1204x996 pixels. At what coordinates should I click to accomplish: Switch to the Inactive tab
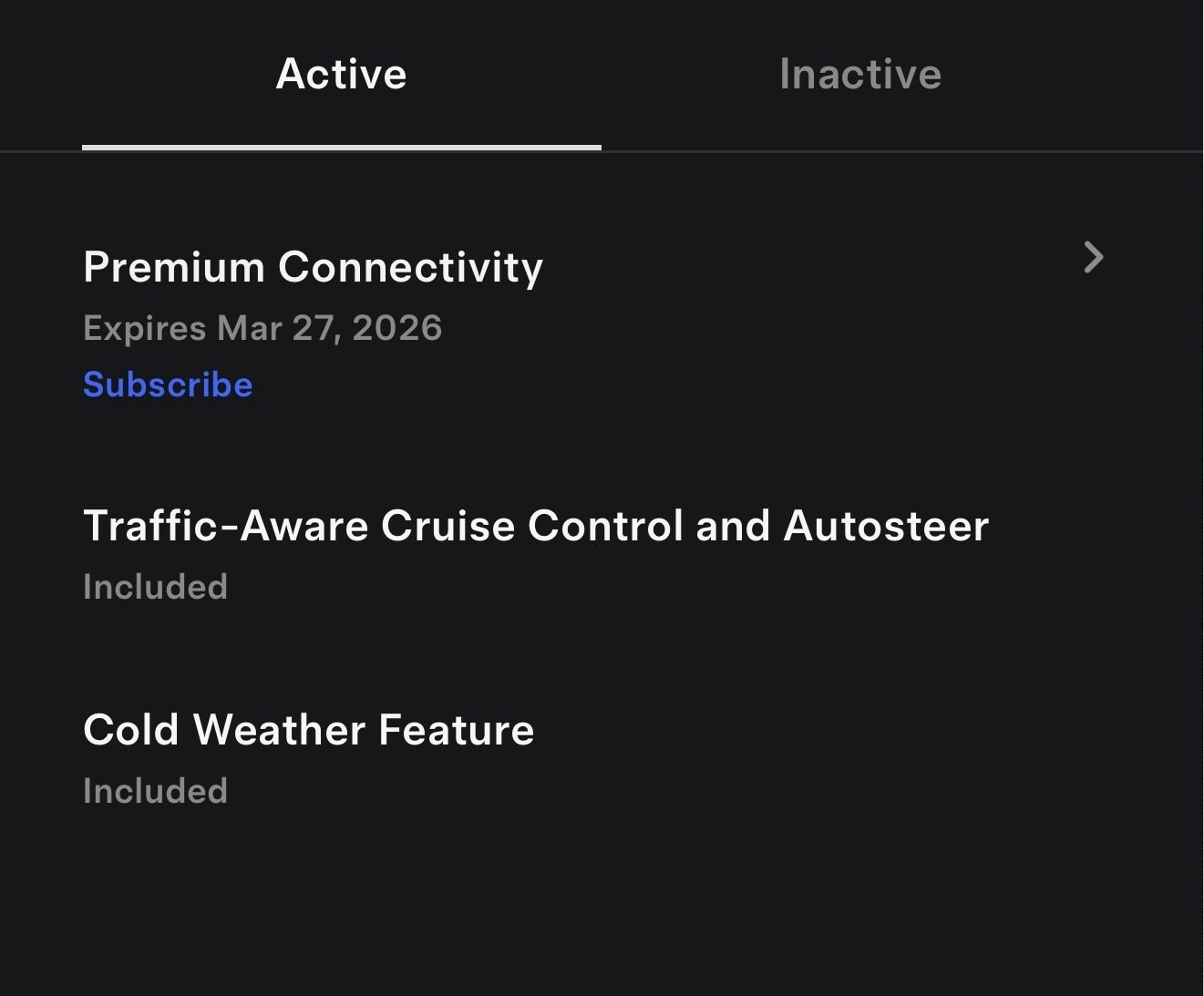[859, 74]
